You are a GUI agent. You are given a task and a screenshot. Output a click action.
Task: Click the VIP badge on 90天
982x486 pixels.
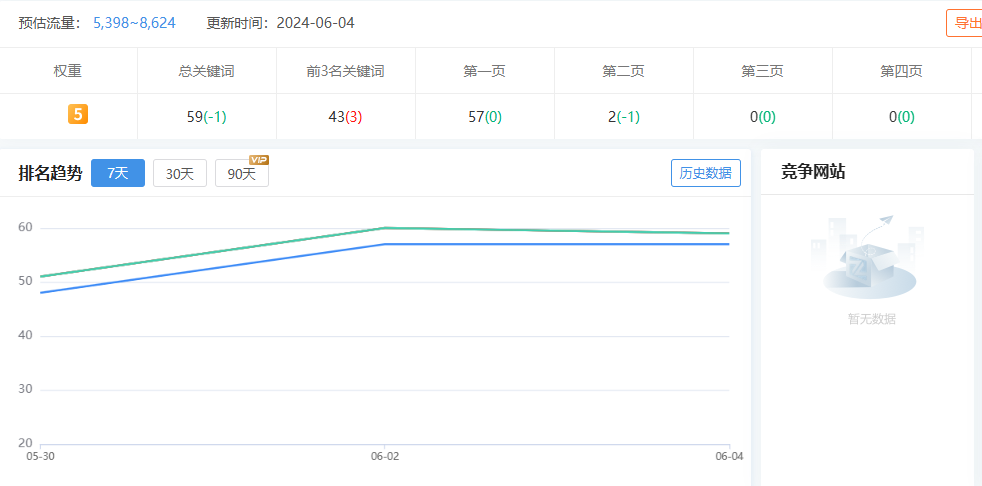[259, 160]
